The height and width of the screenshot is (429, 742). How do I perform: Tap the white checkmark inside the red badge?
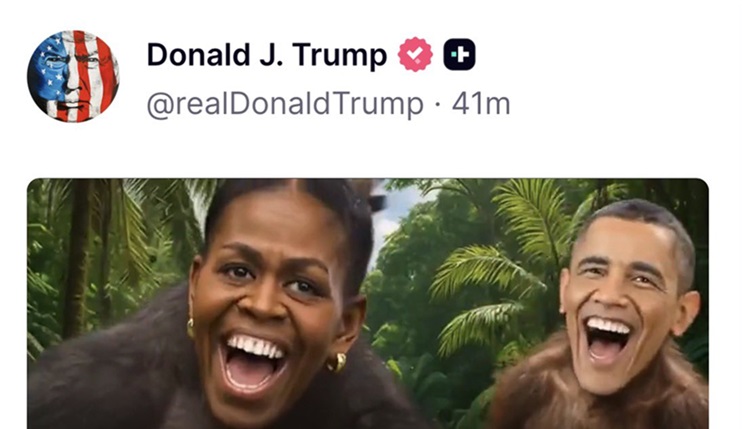pos(415,55)
